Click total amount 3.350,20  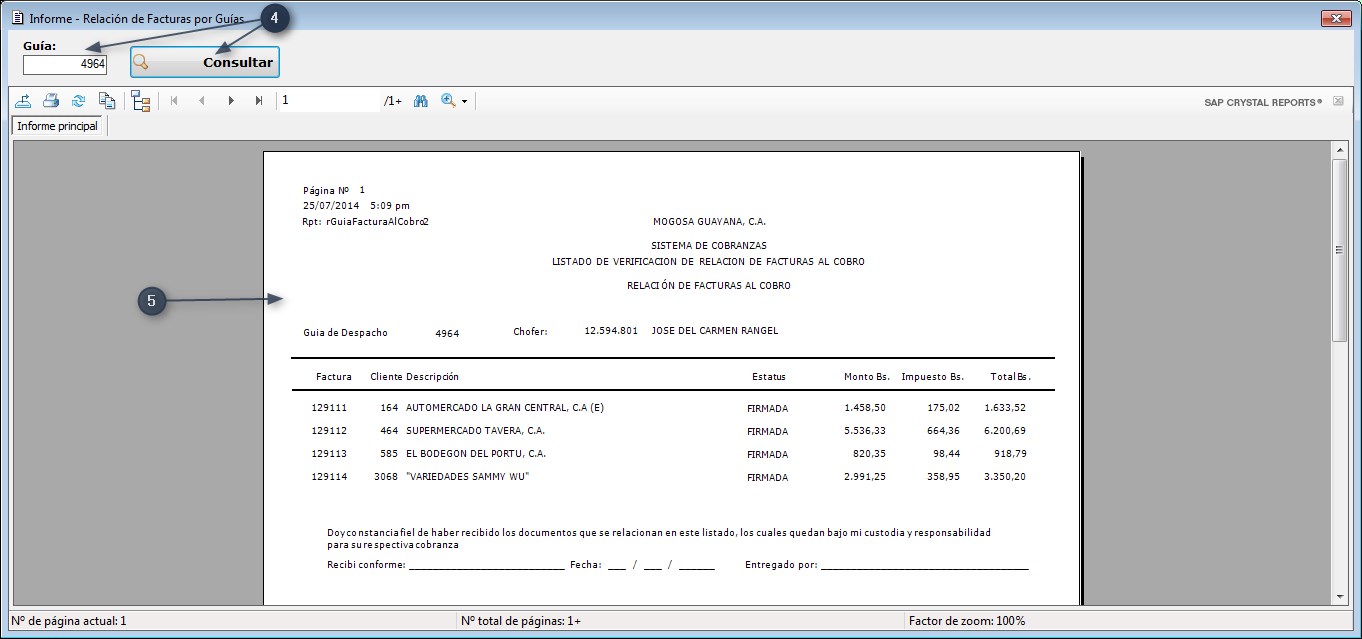click(x=1005, y=477)
